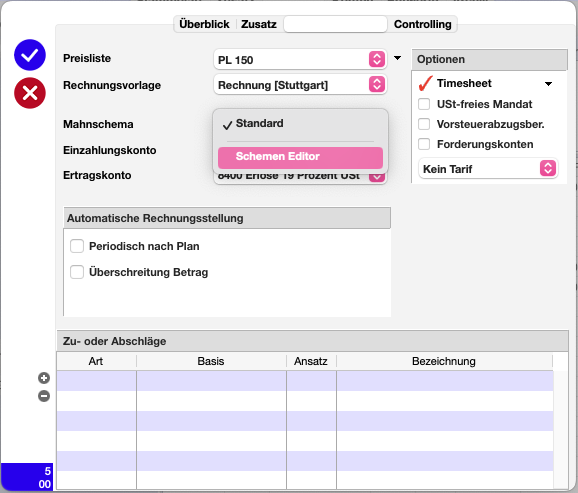Toggle the Timesheet red checkmark

425,83
